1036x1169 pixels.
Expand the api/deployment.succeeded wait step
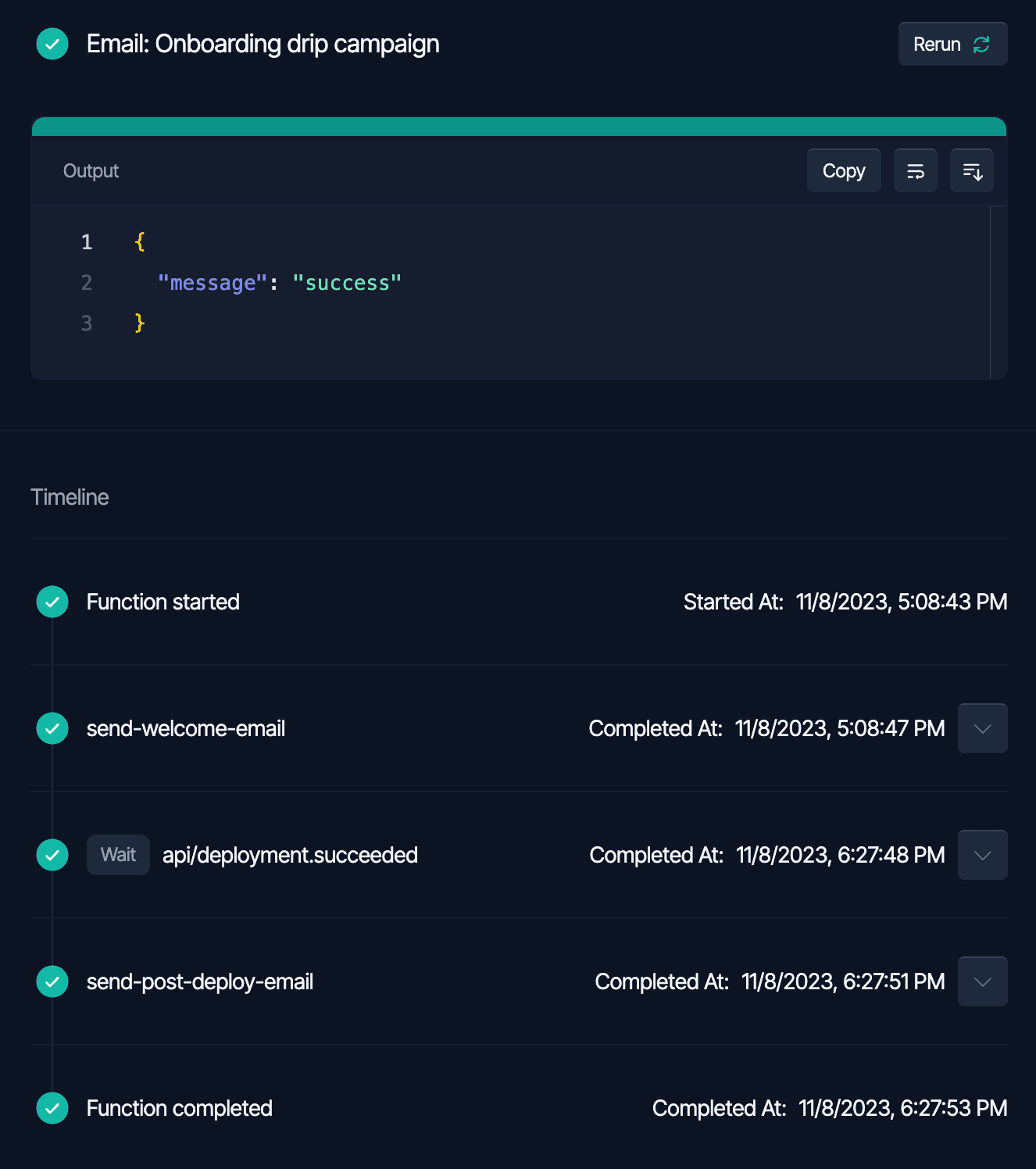[x=982, y=855]
